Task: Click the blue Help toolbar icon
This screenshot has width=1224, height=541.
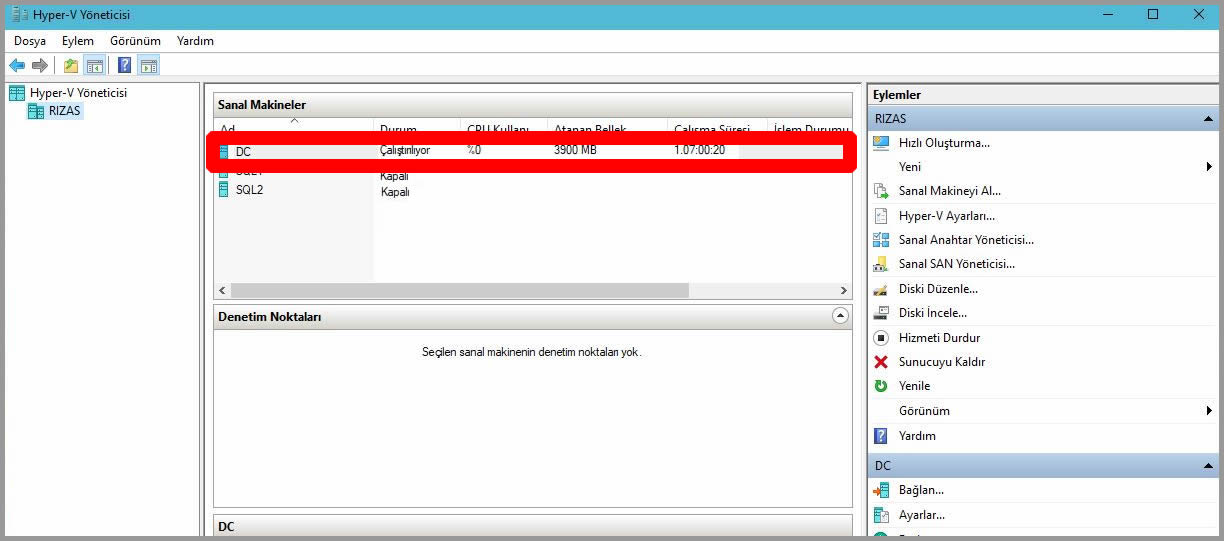Action: click(x=124, y=66)
